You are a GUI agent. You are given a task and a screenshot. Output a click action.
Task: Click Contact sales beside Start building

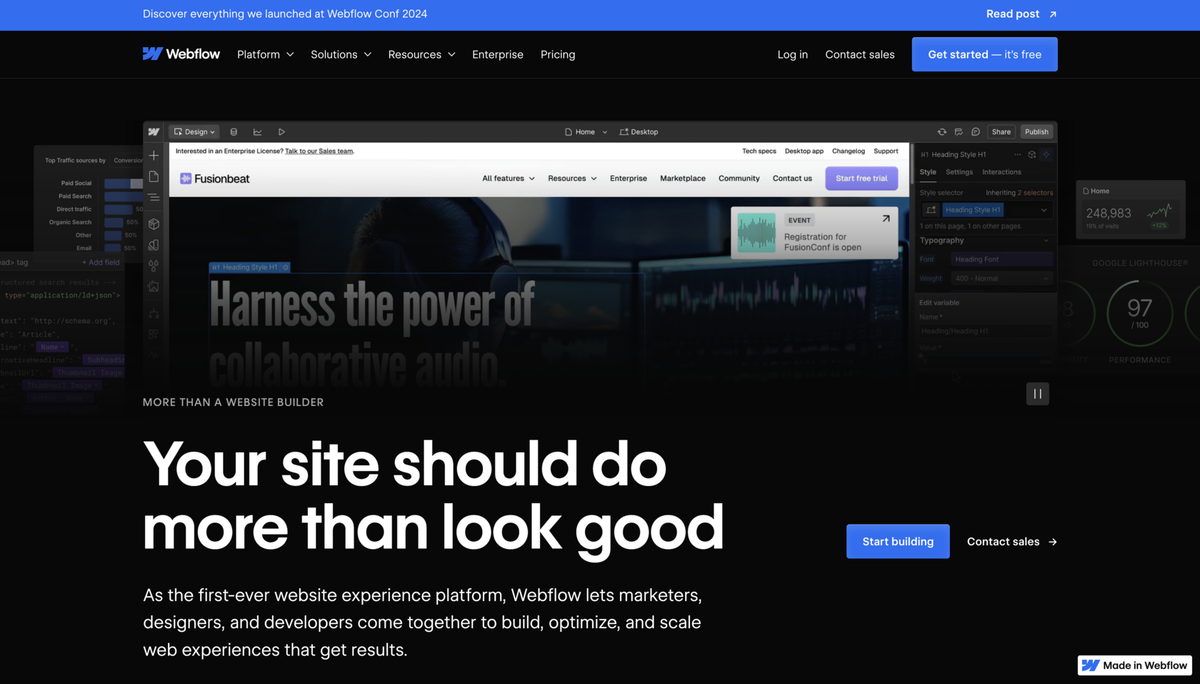tap(1012, 541)
